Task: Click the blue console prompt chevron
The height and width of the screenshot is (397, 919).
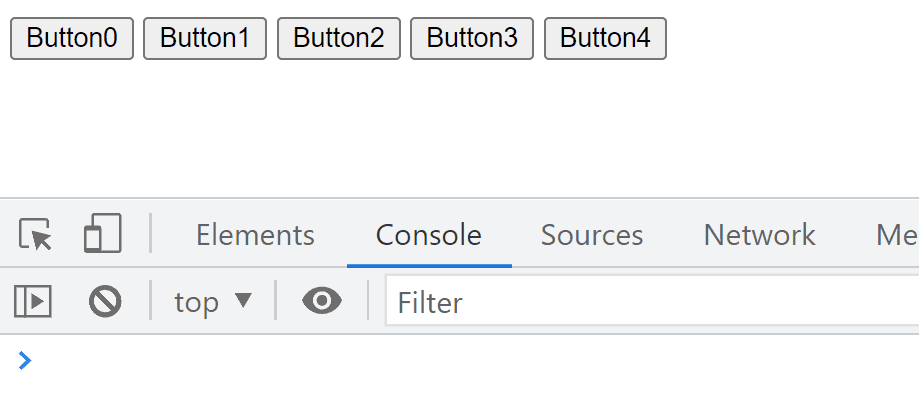Action: pos(25,361)
